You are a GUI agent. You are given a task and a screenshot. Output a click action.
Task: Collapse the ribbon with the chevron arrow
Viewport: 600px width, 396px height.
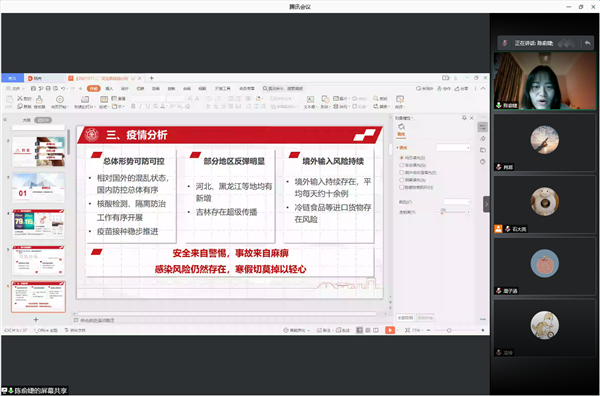(483, 88)
